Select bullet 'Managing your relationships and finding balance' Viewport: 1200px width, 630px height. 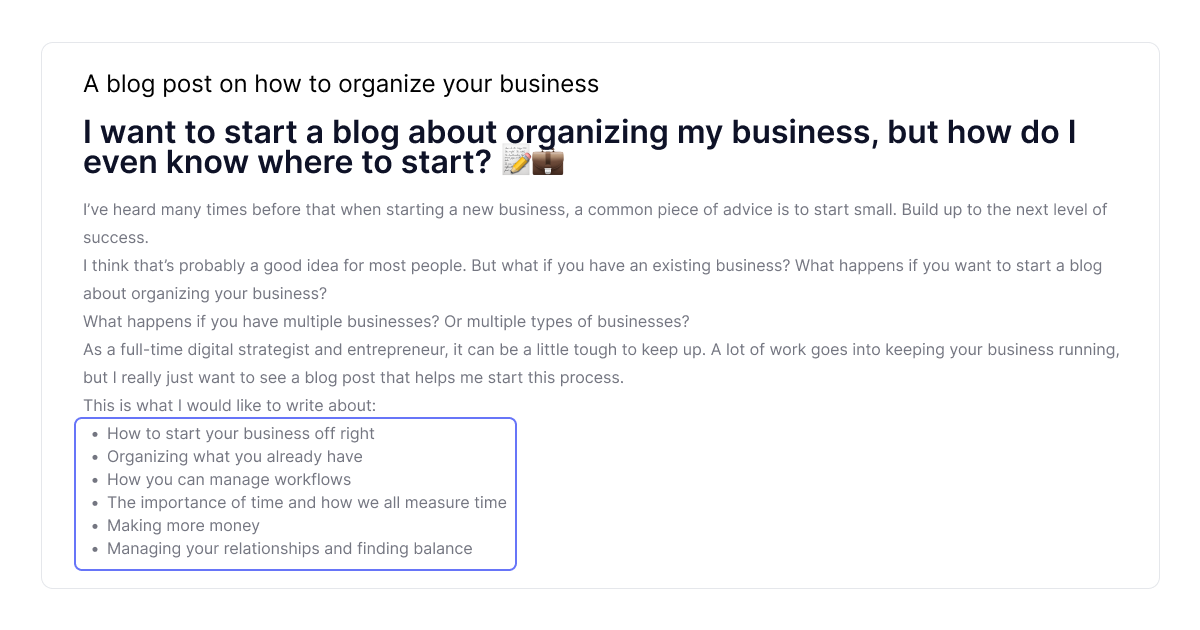[290, 549]
